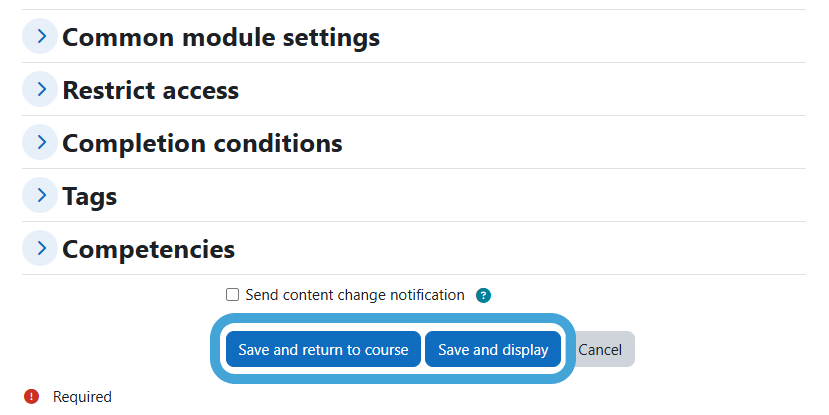Screen dimensions: 829x415
Task: Open the Tags section chevron icon
Action: (40, 195)
